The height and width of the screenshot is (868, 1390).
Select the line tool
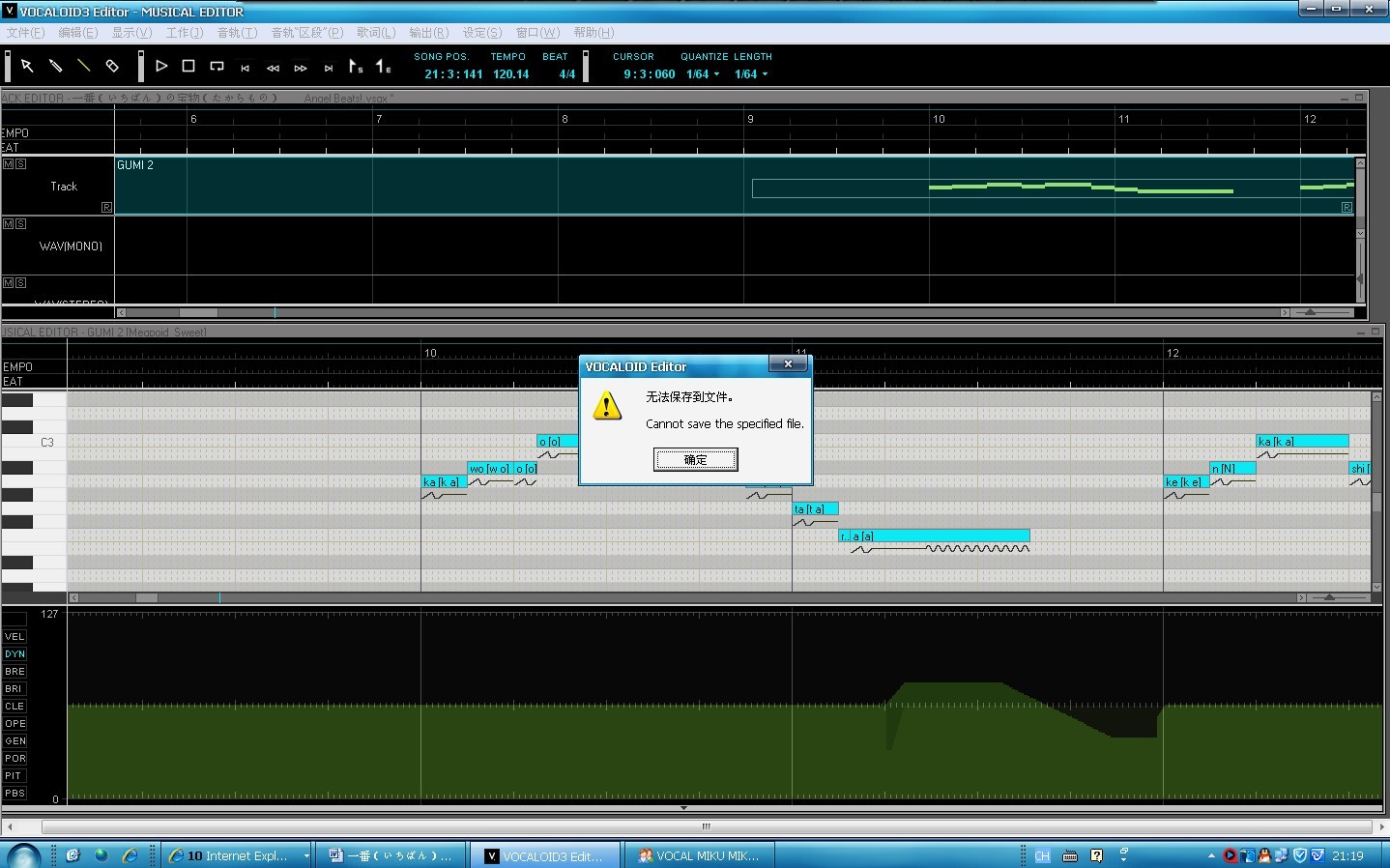(x=84, y=66)
